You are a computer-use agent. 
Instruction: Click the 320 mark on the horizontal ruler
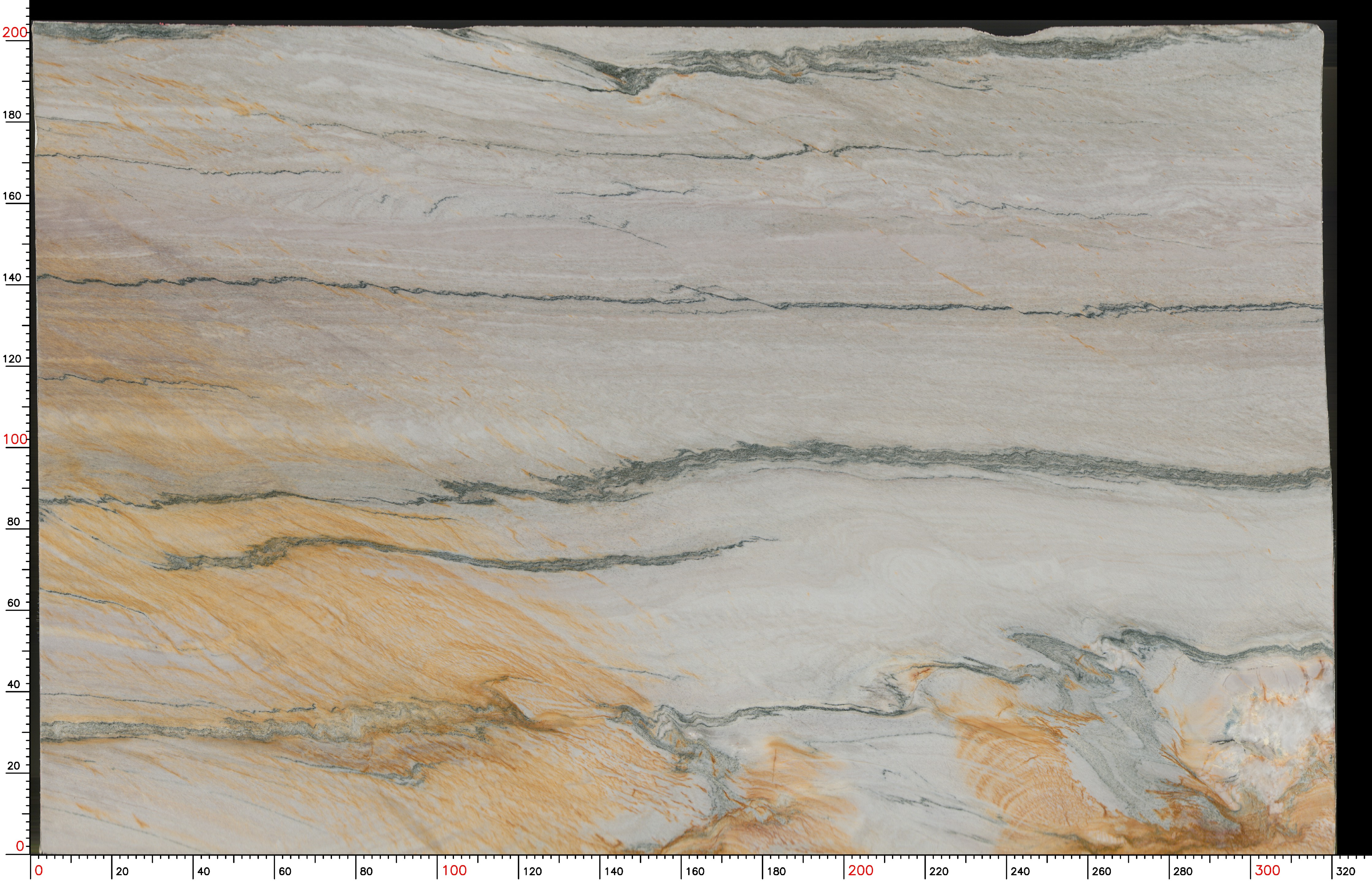point(1346,871)
